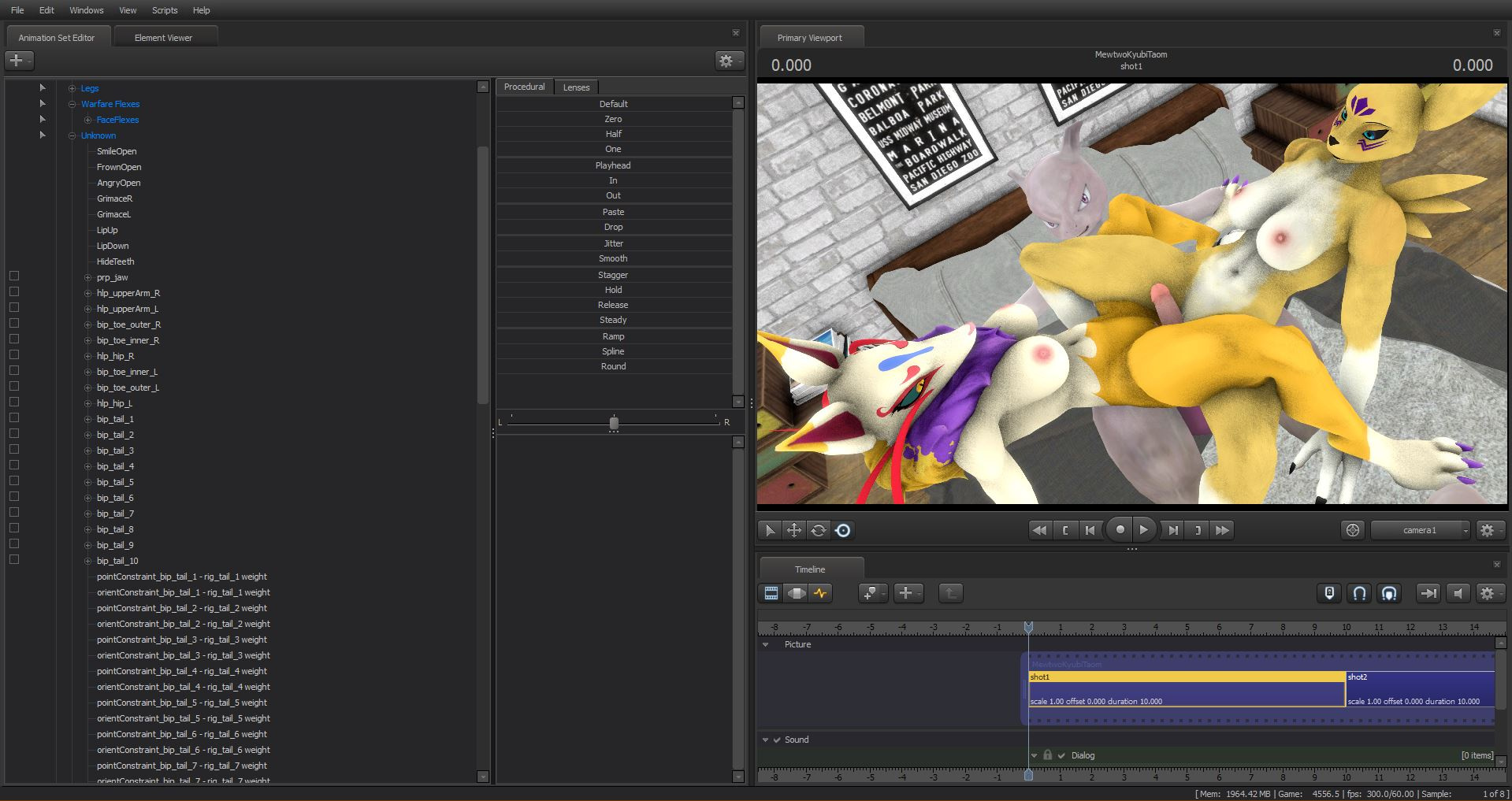Viewport: 1512px width, 801px height.
Task: Step forward one frame
Action: tap(1173, 530)
